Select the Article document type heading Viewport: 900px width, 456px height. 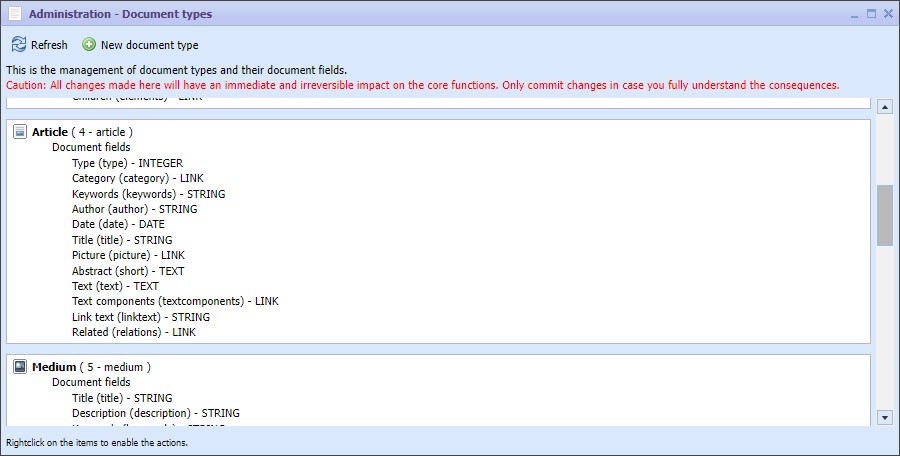tap(50, 132)
